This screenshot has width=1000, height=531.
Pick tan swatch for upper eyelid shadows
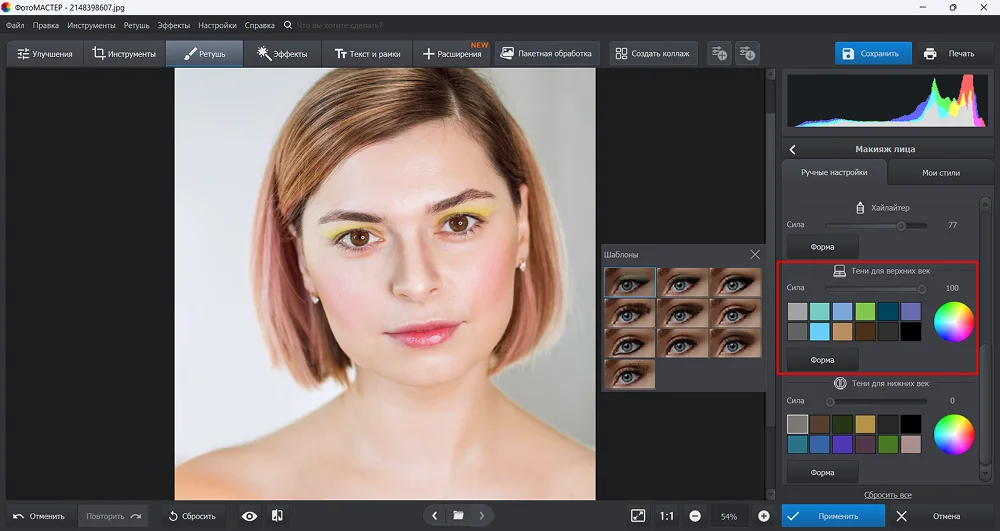pos(842,331)
